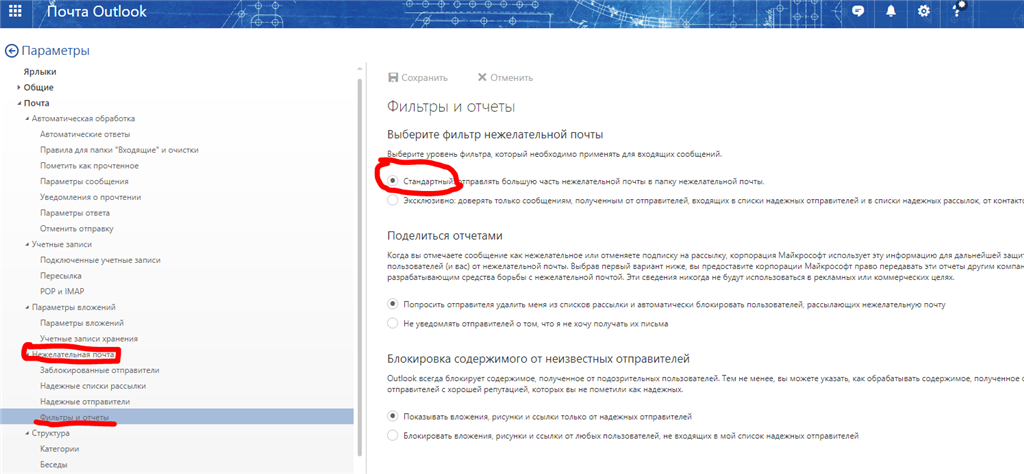Click the Сохранить button label
Viewport: 1024px width, 474px height.
(424, 78)
